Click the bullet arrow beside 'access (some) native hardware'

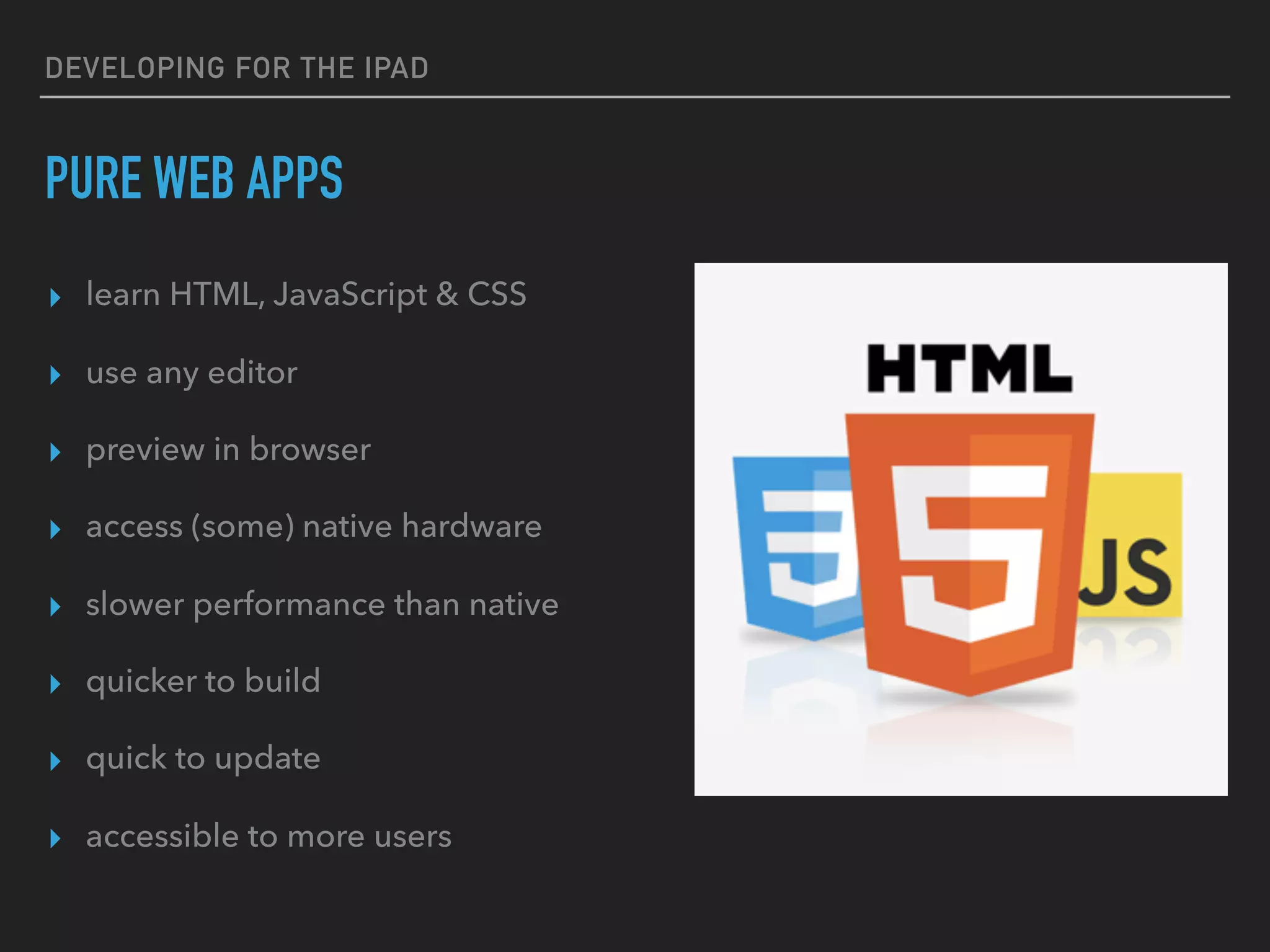coord(55,529)
